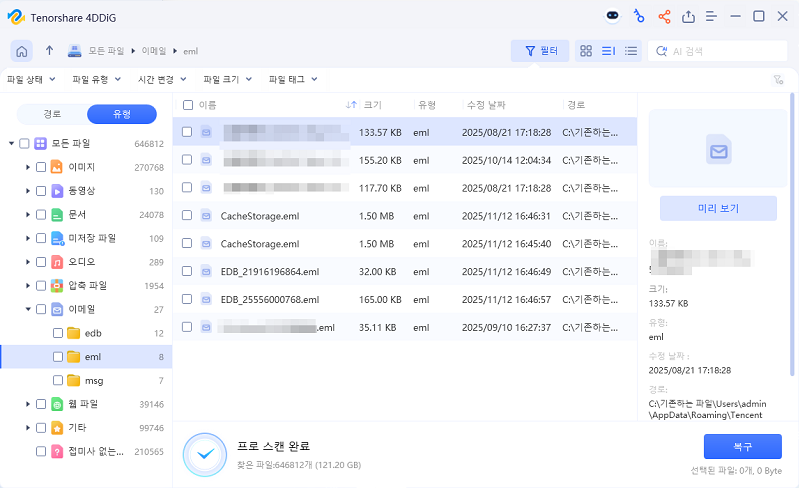Select the 155.20 KB file row size

pos(380,160)
